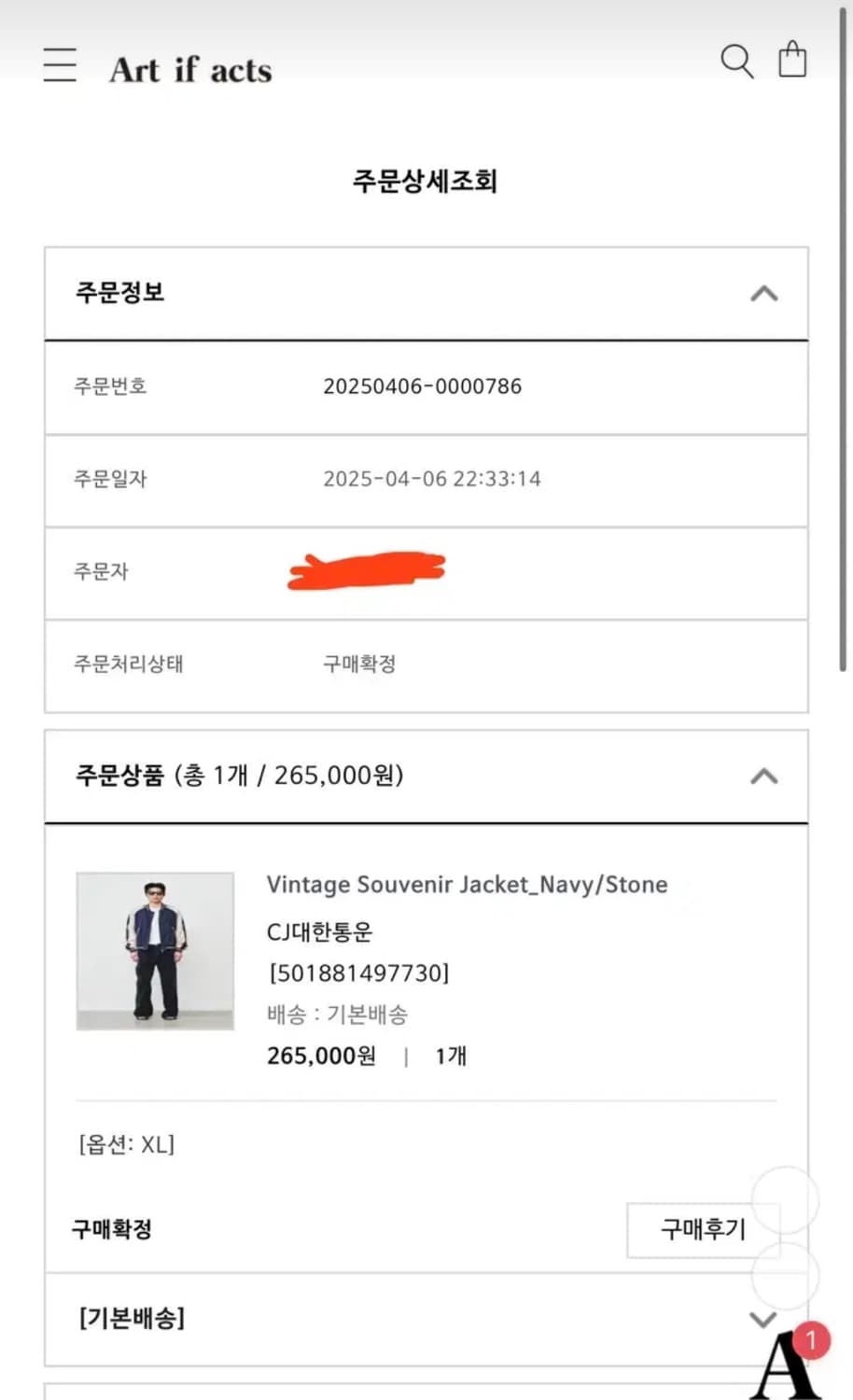
Task: Click the red notification badge showing 1
Action: [x=811, y=1341]
